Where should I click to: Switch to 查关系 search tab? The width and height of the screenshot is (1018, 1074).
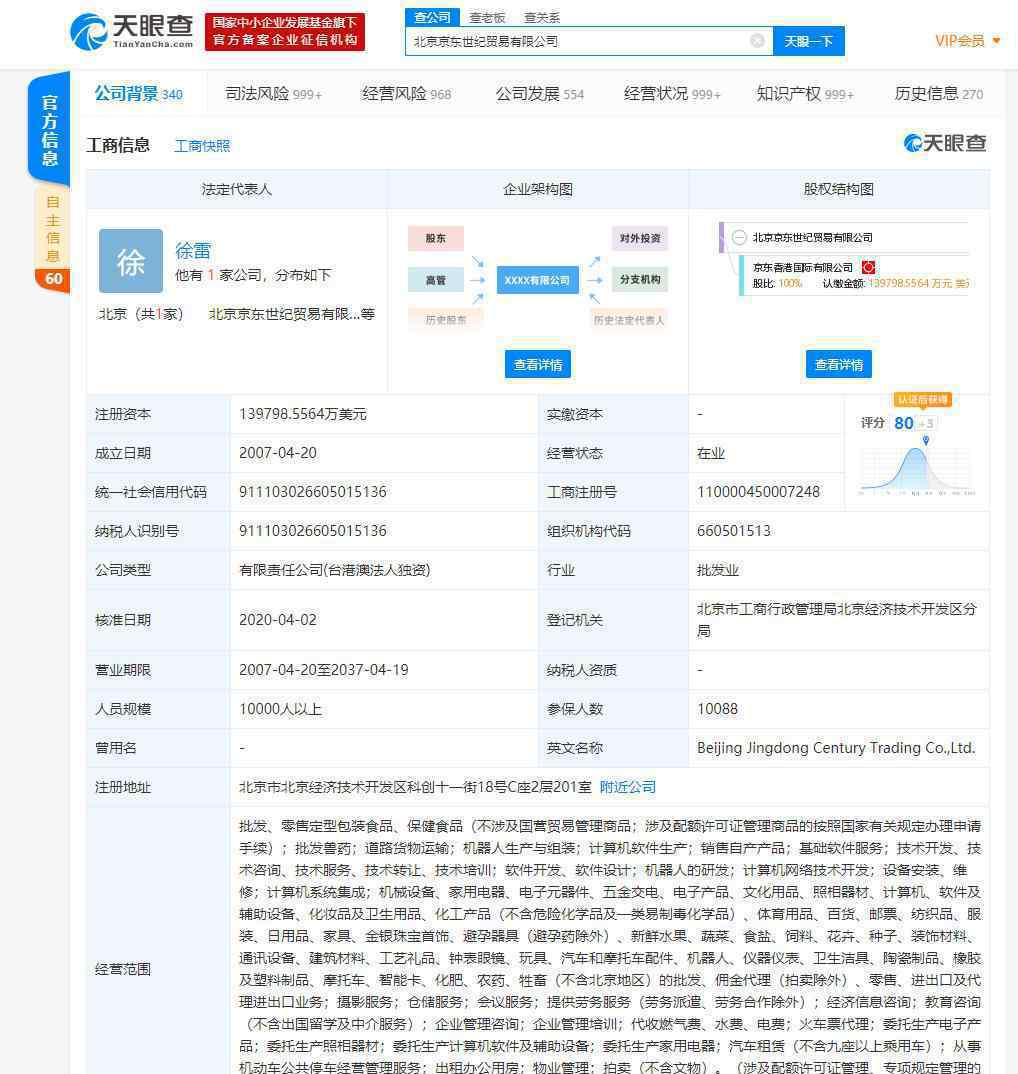pyautogui.click(x=542, y=18)
